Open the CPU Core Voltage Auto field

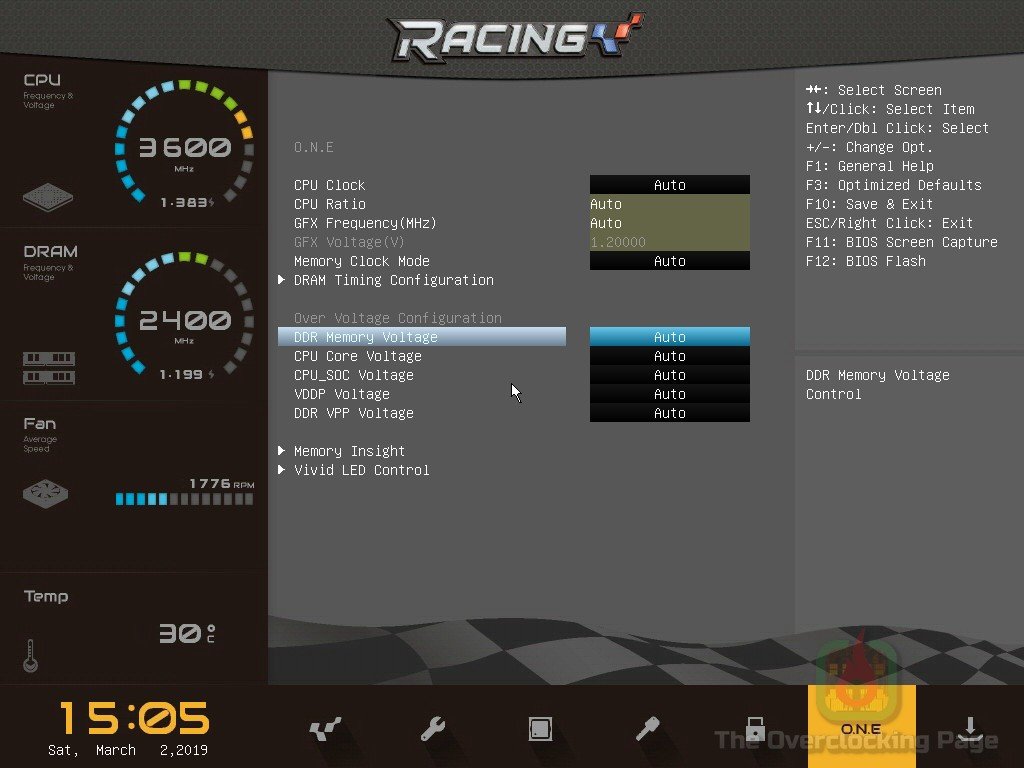669,356
